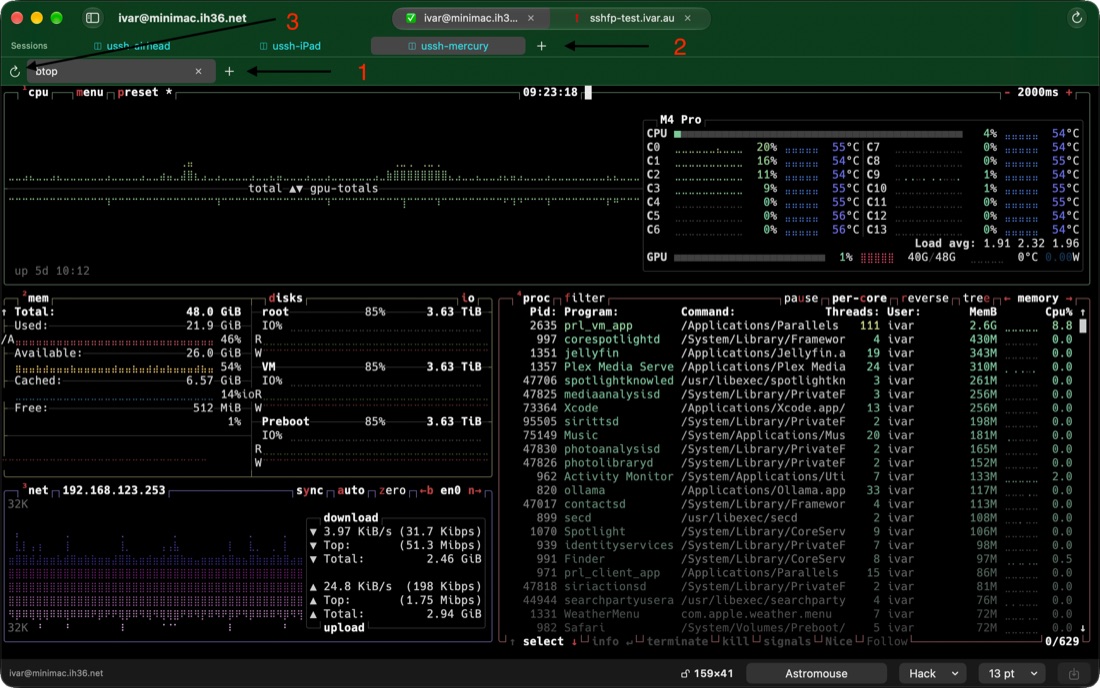Select previous network interface with the b arrow
The image size is (1100, 688).
pos(427,490)
